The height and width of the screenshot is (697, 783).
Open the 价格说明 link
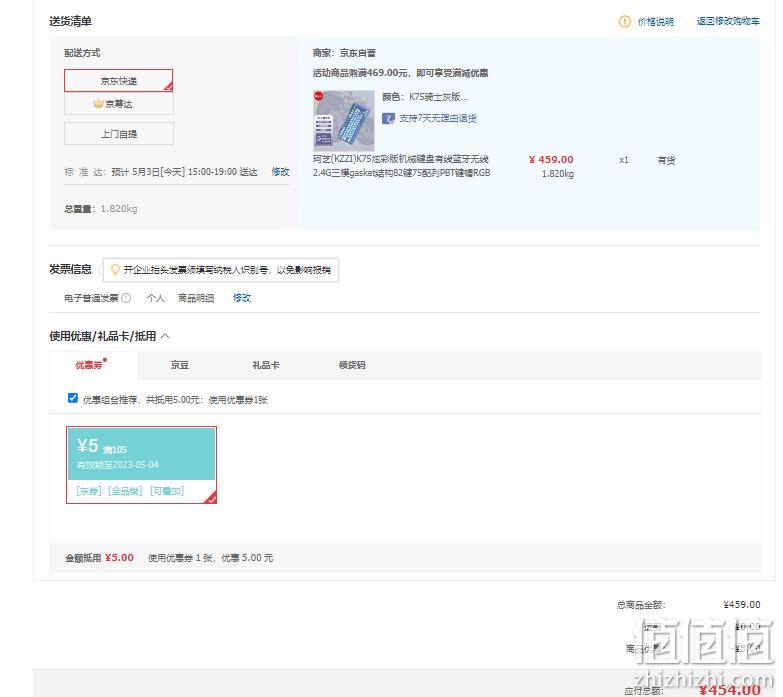[655, 22]
